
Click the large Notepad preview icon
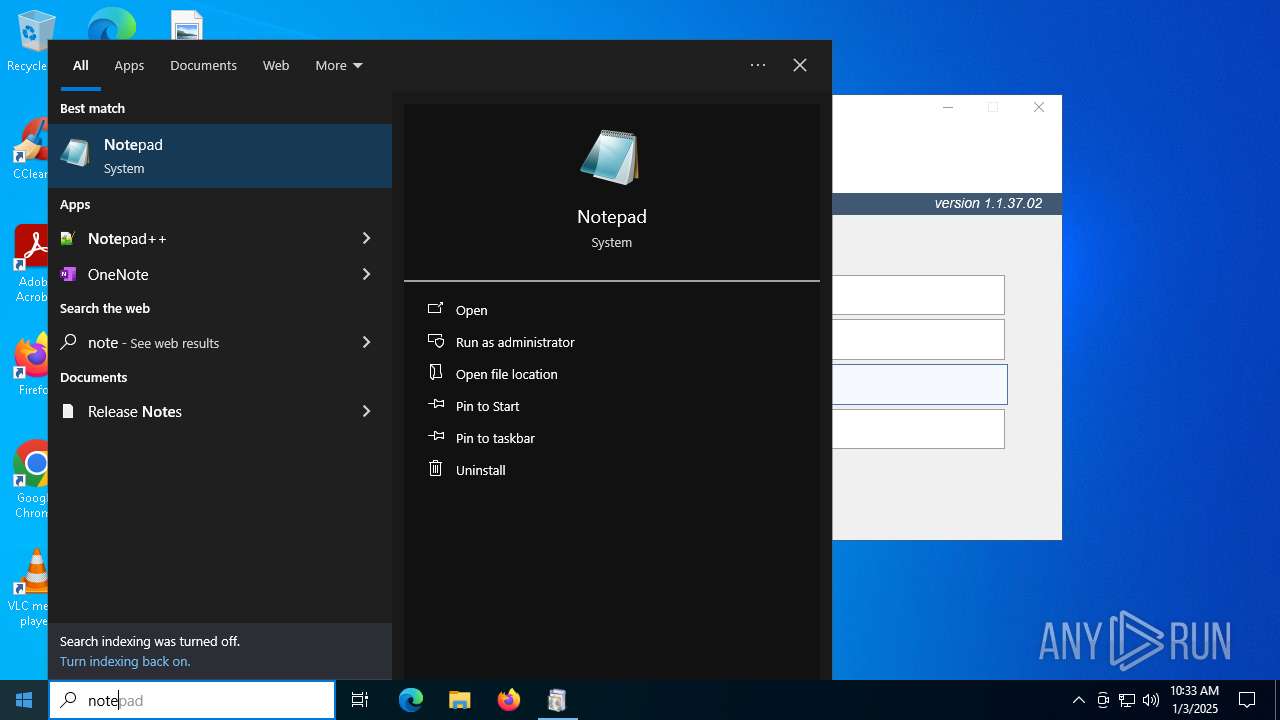click(611, 157)
